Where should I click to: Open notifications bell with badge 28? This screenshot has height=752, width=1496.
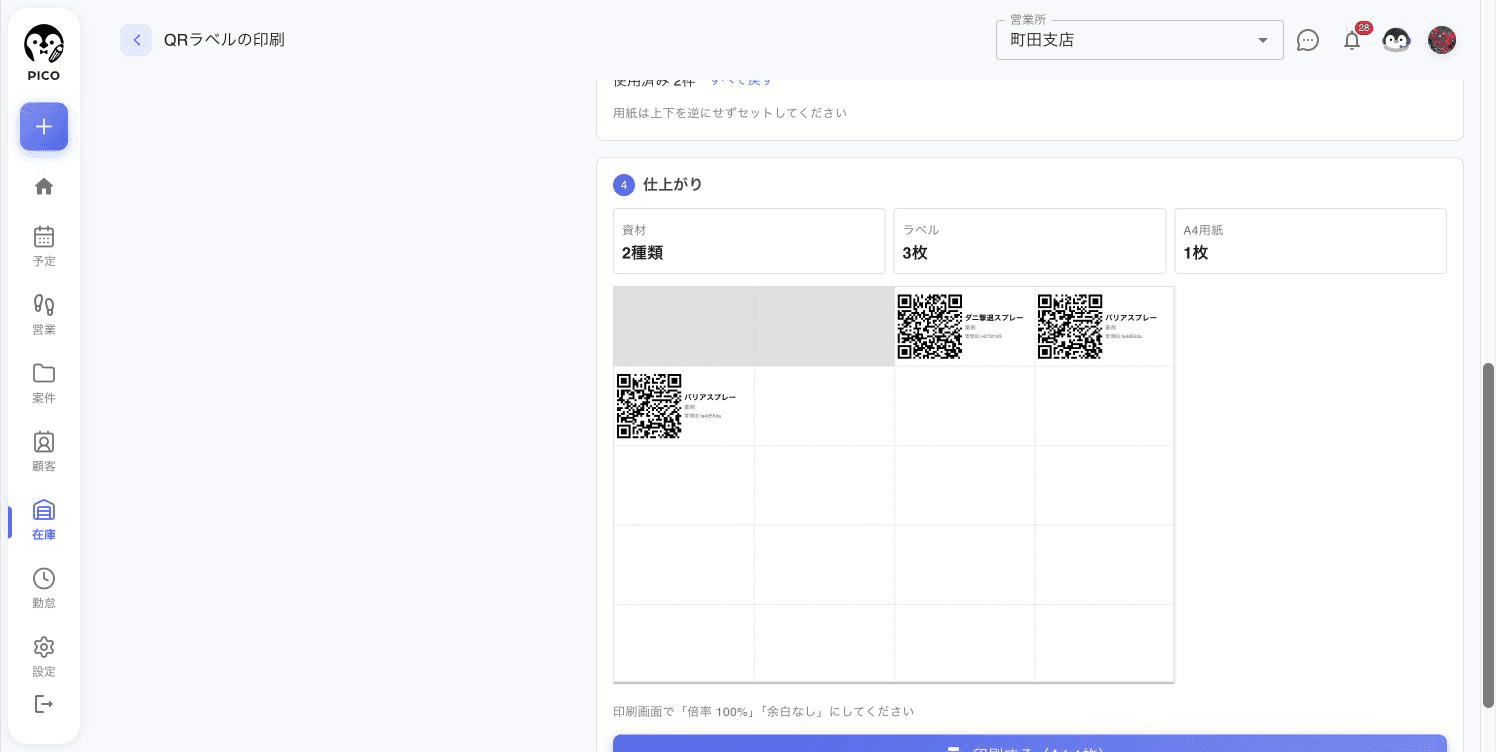coord(1352,40)
